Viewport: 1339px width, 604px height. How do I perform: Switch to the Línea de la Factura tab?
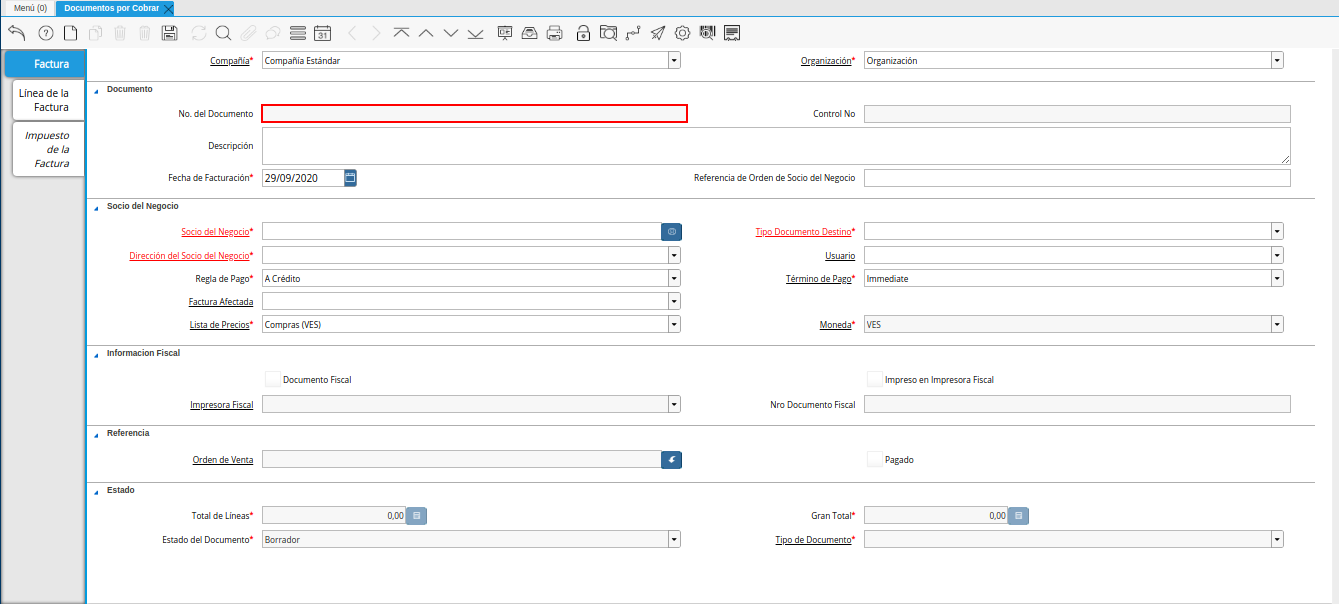pyautogui.click(x=48, y=100)
